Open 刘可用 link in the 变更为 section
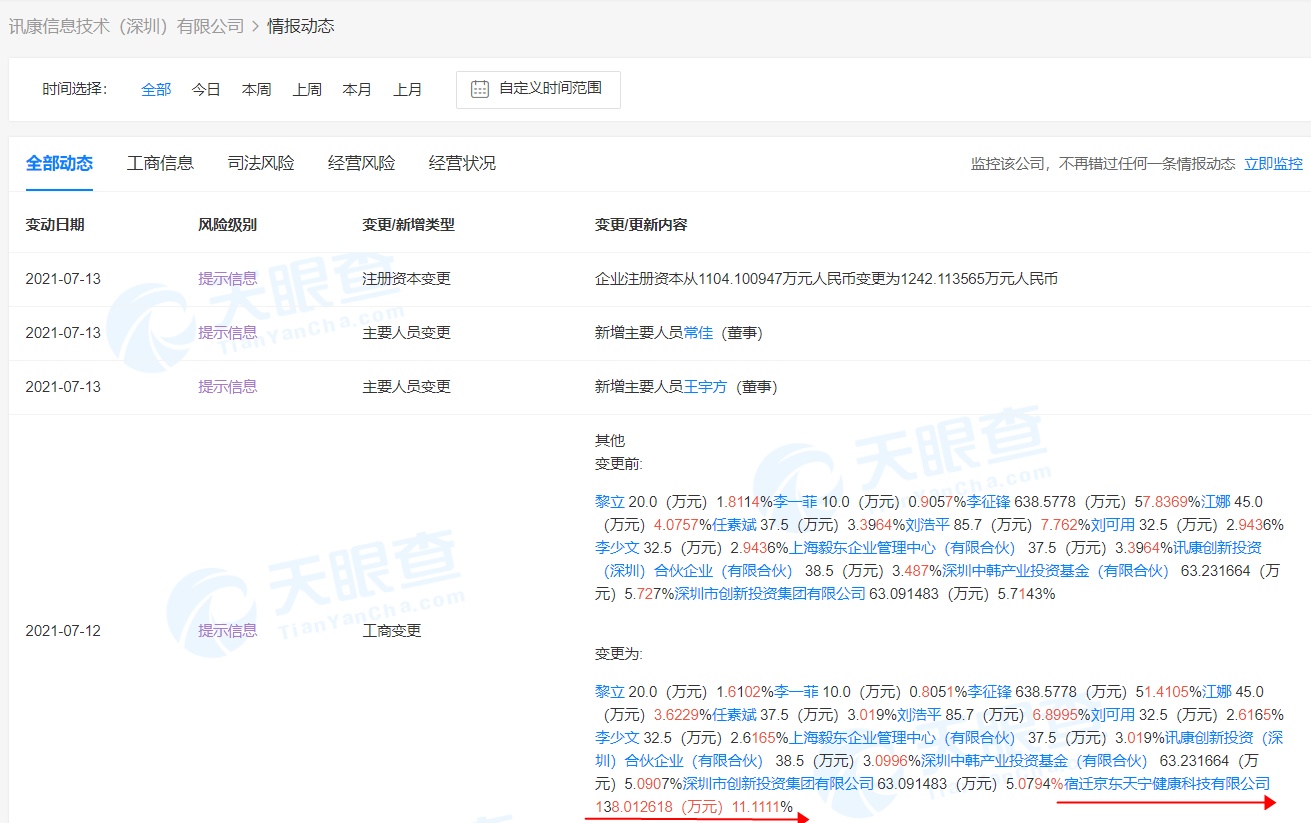 (1112, 715)
